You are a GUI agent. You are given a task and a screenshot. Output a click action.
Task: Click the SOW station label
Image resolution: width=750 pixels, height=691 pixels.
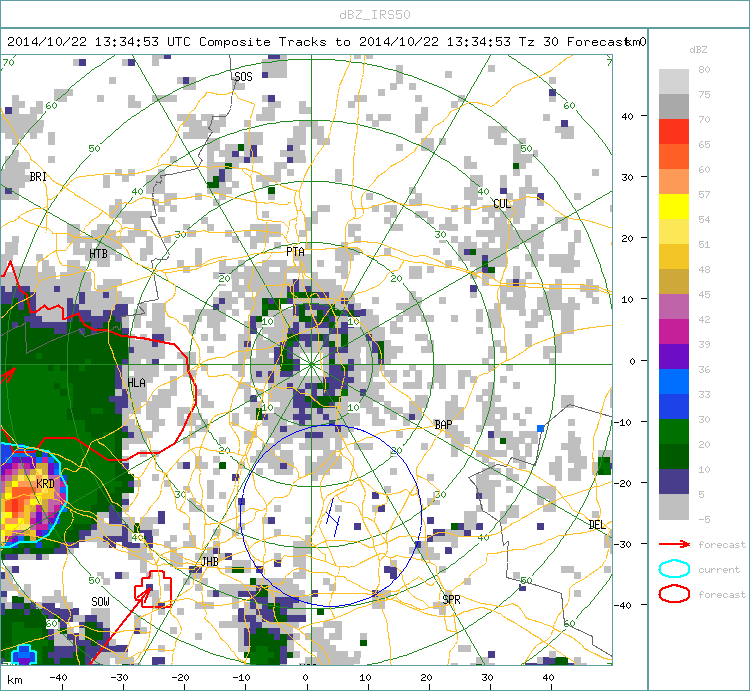coord(100,602)
